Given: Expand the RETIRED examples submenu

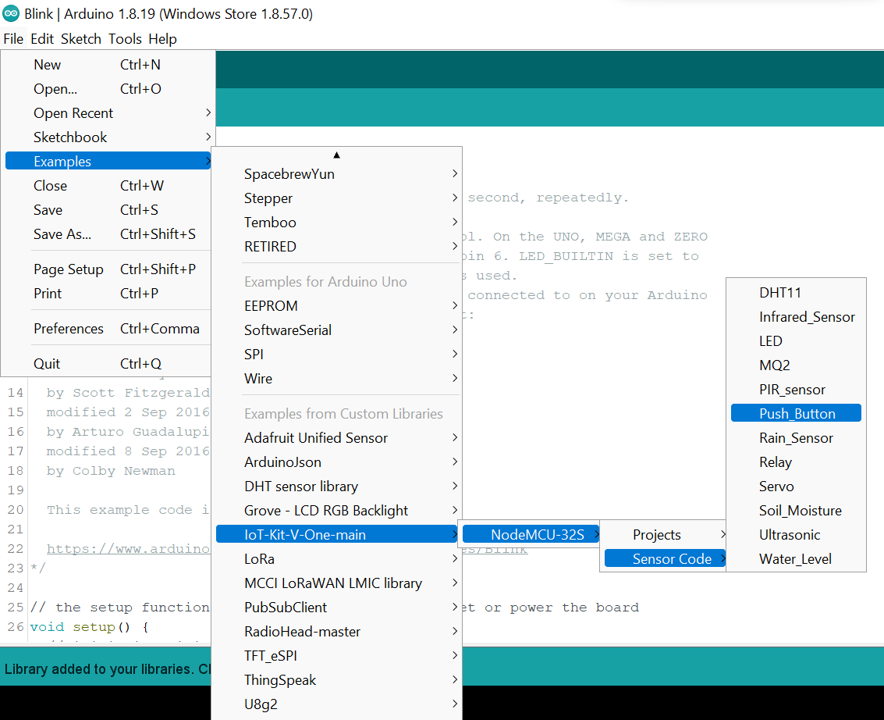Looking at the screenshot, I should point(337,246).
